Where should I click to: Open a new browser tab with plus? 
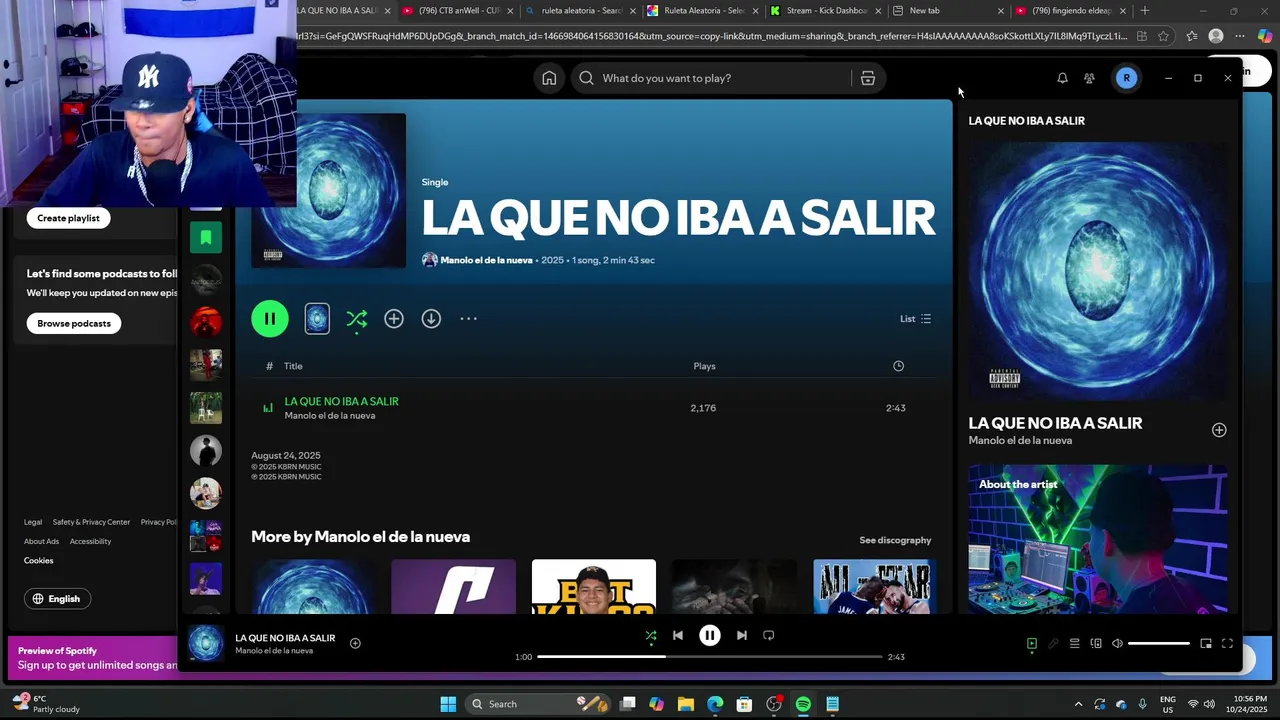pyautogui.click(x=1145, y=11)
